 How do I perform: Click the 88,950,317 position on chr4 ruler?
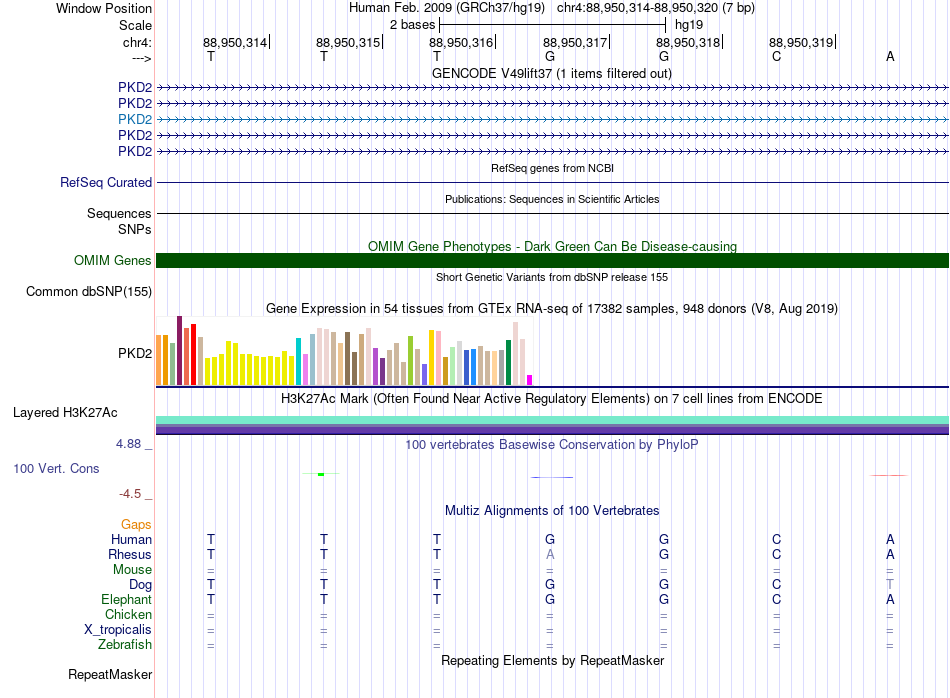tap(575, 42)
